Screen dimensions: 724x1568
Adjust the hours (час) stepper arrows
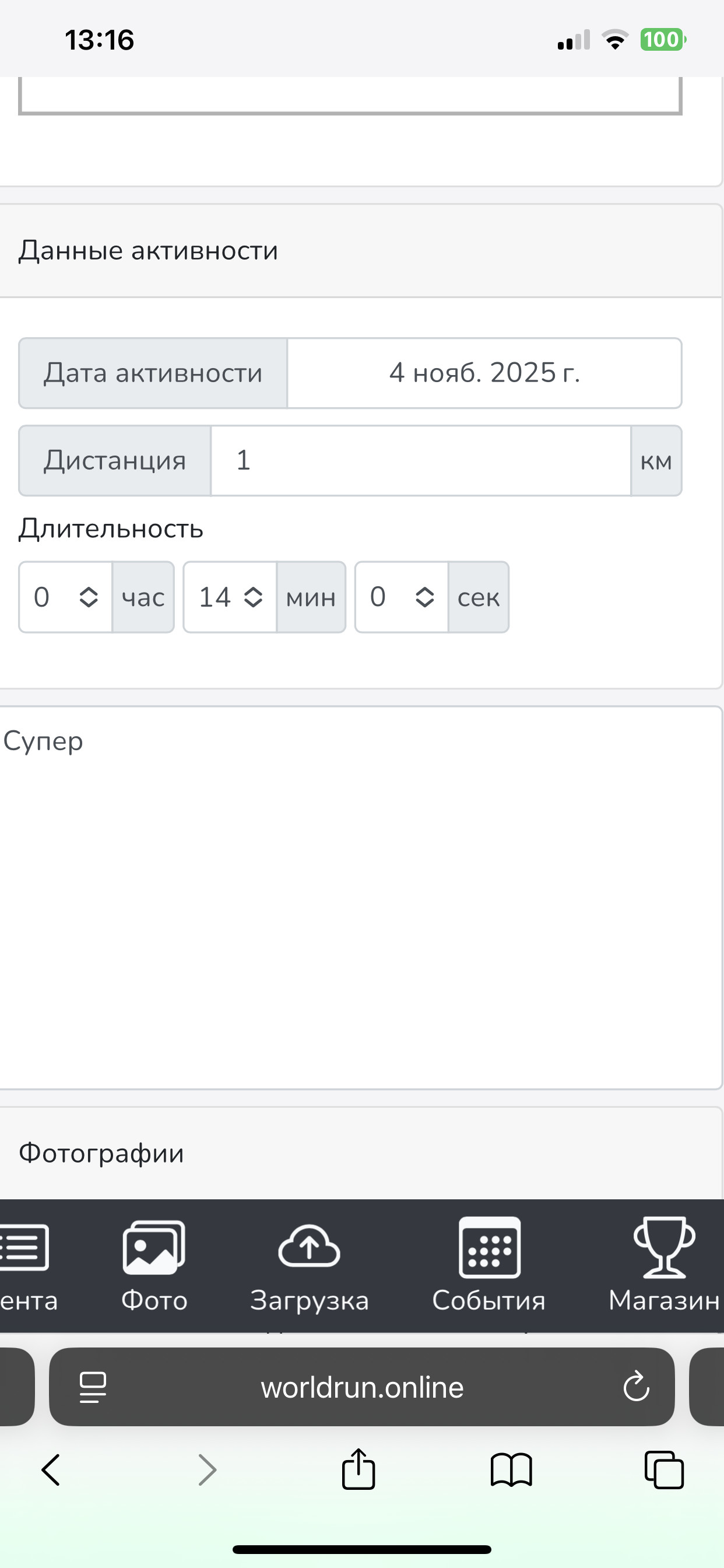(x=89, y=597)
